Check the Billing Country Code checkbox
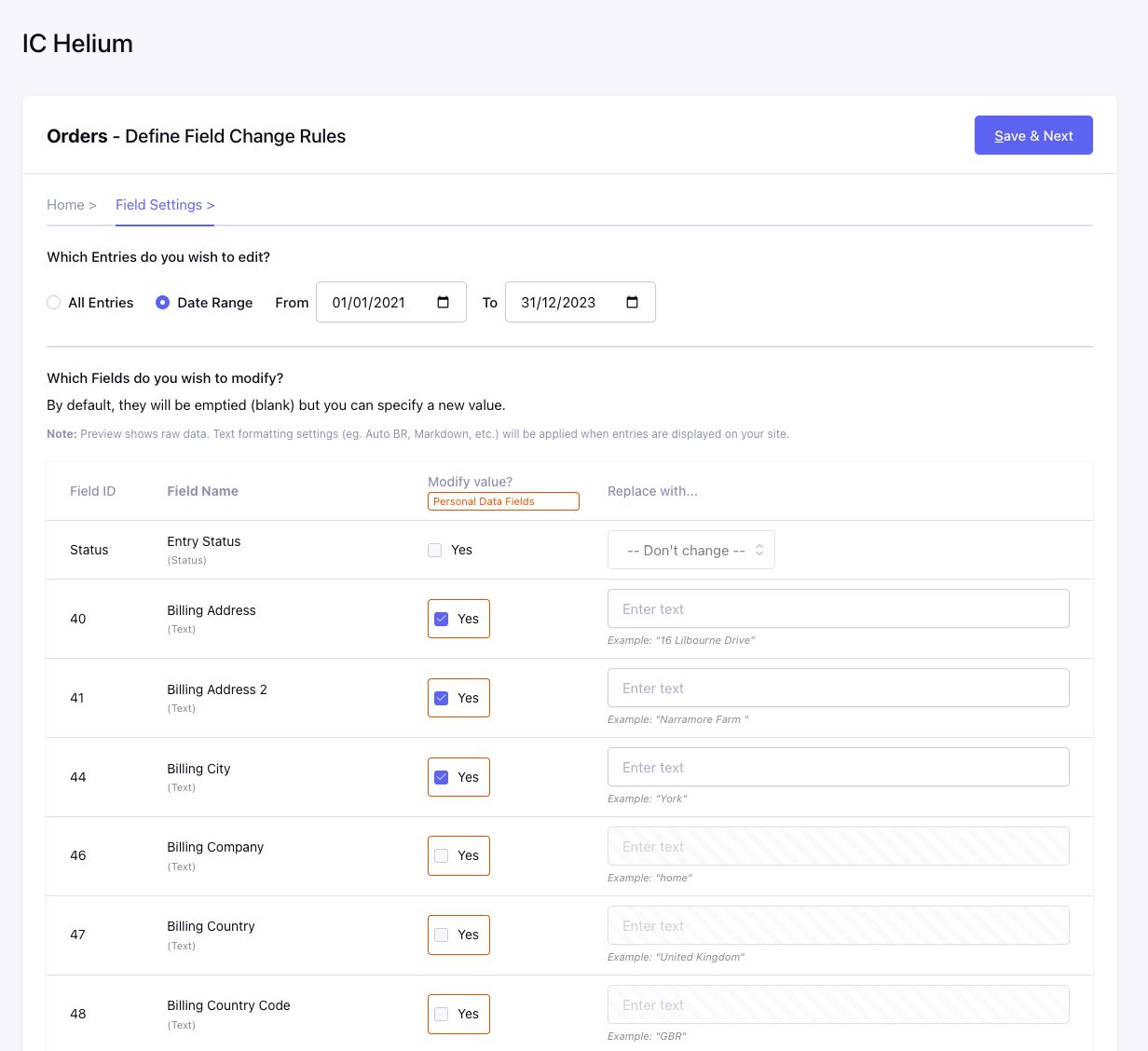This screenshot has height=1051, width=1148. click(442, 1014)
